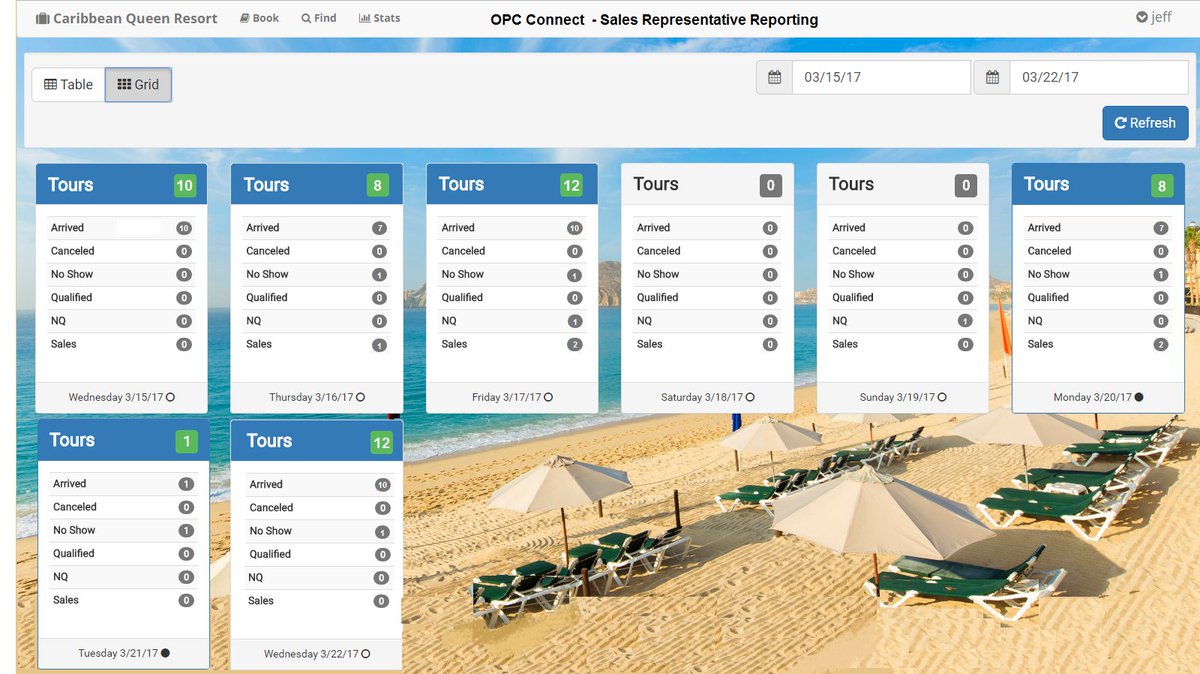Click 'Sales' in the Thursday 3/16/17 card
This screenshot has width=1200, height=674.
point(259,344)
